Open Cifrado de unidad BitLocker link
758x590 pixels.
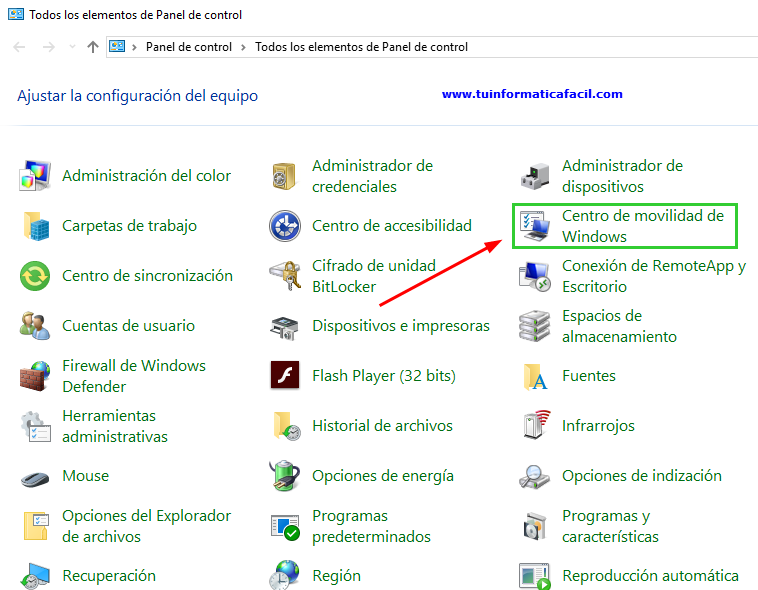coord(374,276)
